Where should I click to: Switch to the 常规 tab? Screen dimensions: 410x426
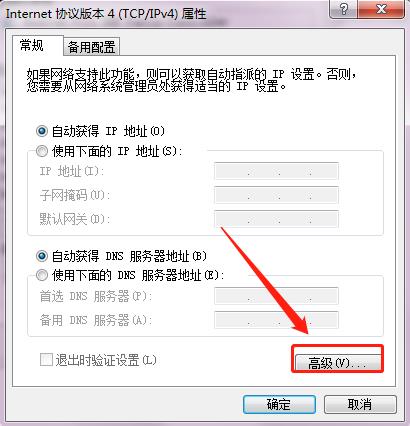click(x=32, y=45)
